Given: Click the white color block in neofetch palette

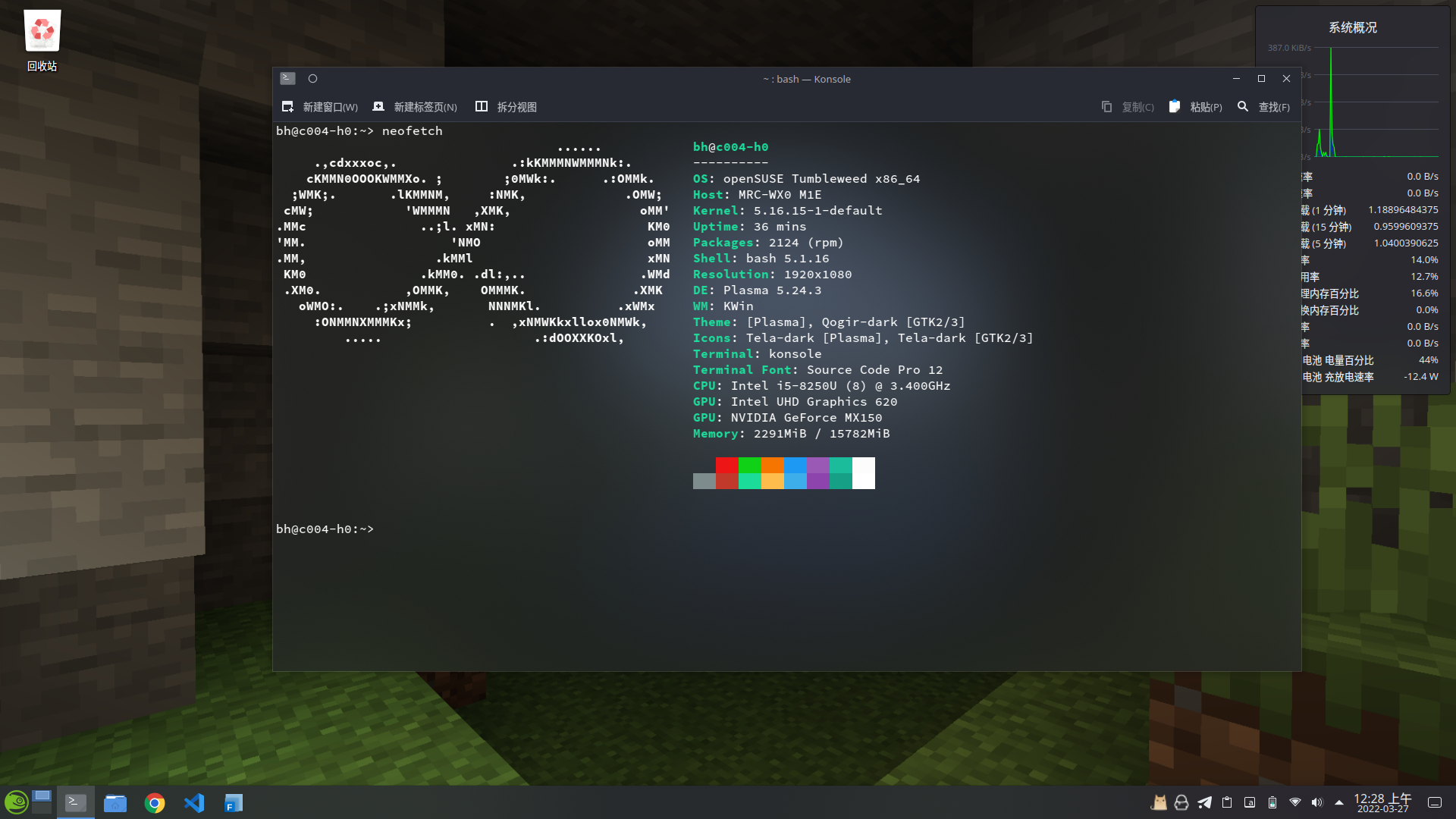Looking at the screenshot, I should [864, 473].
